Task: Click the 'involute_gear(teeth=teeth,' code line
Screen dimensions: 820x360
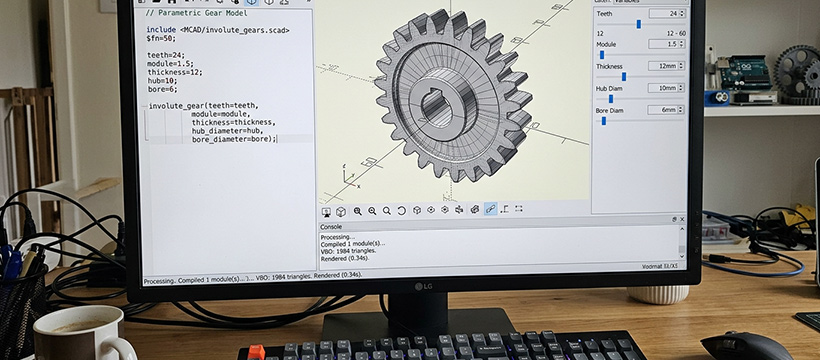Action: (203, 106)
